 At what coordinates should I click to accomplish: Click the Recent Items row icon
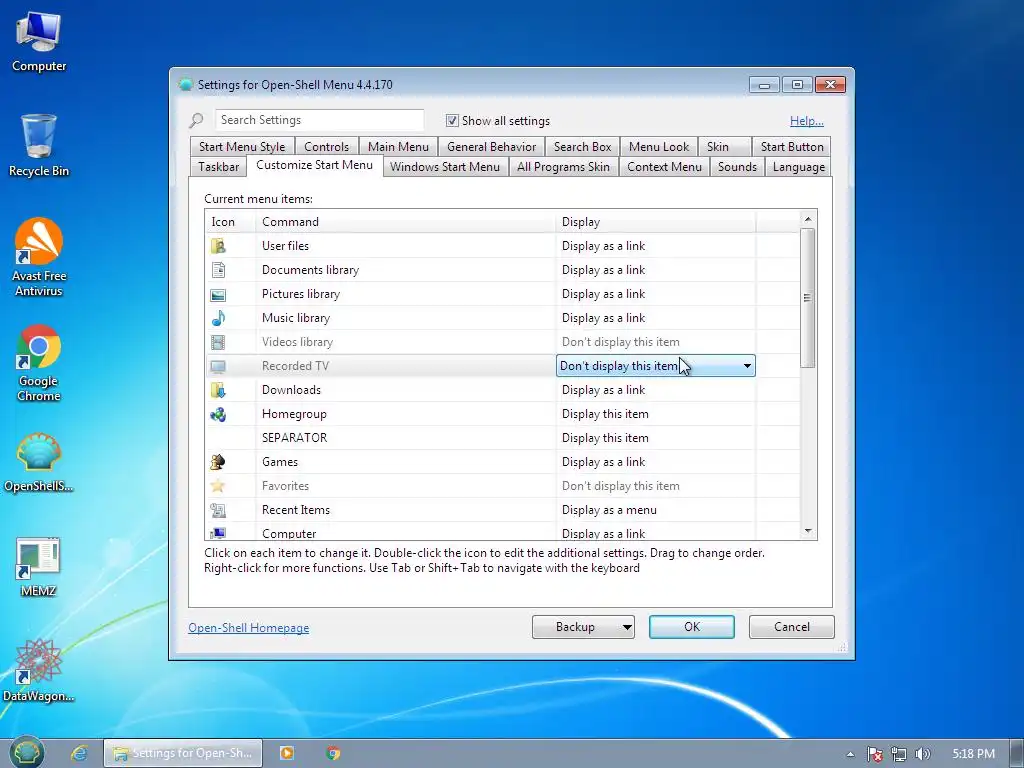click(218, 510)
